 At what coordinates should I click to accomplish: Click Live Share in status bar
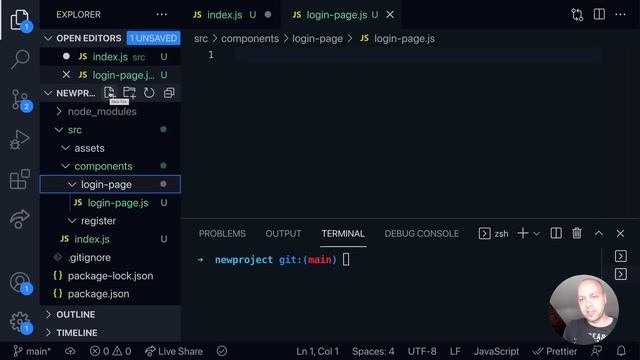174,351
